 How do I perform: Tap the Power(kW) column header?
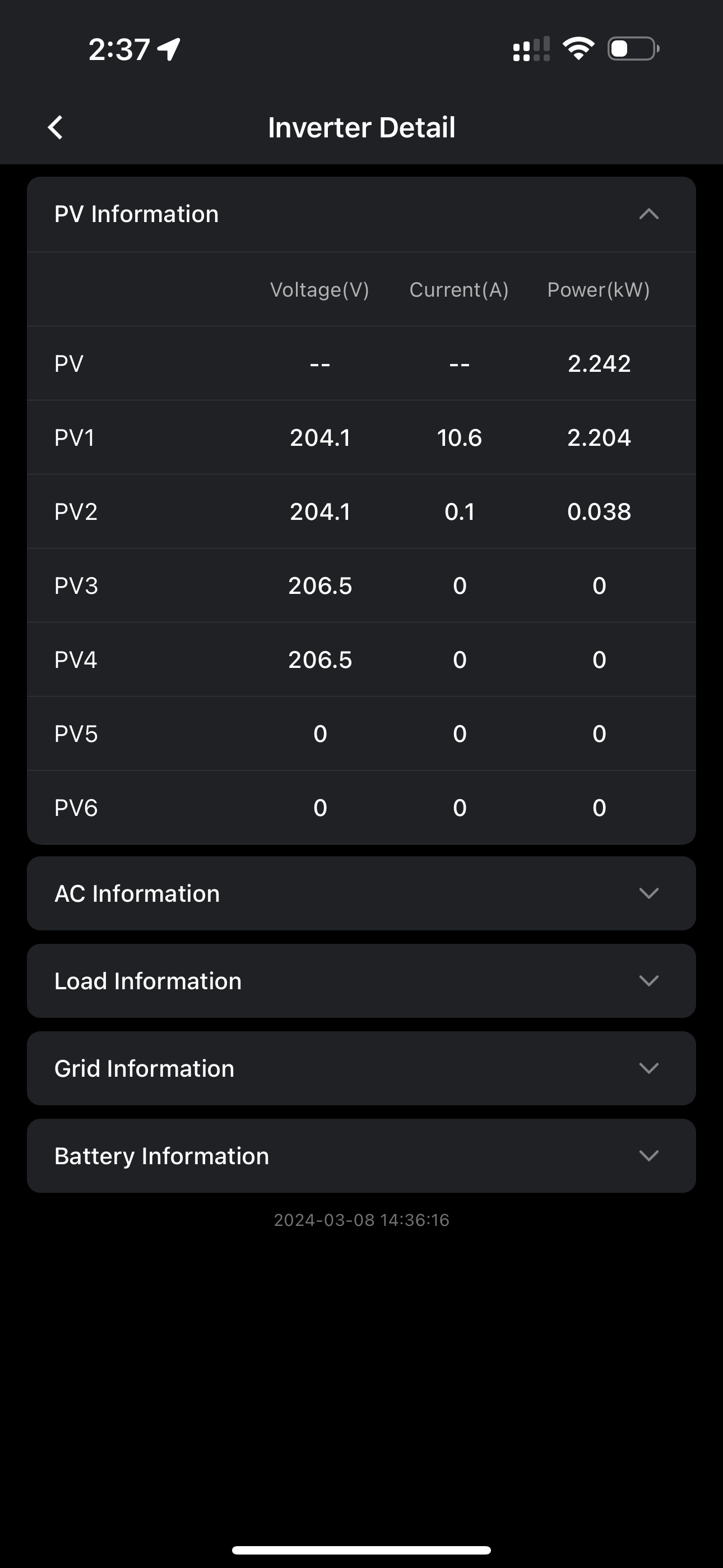[598, 290]
